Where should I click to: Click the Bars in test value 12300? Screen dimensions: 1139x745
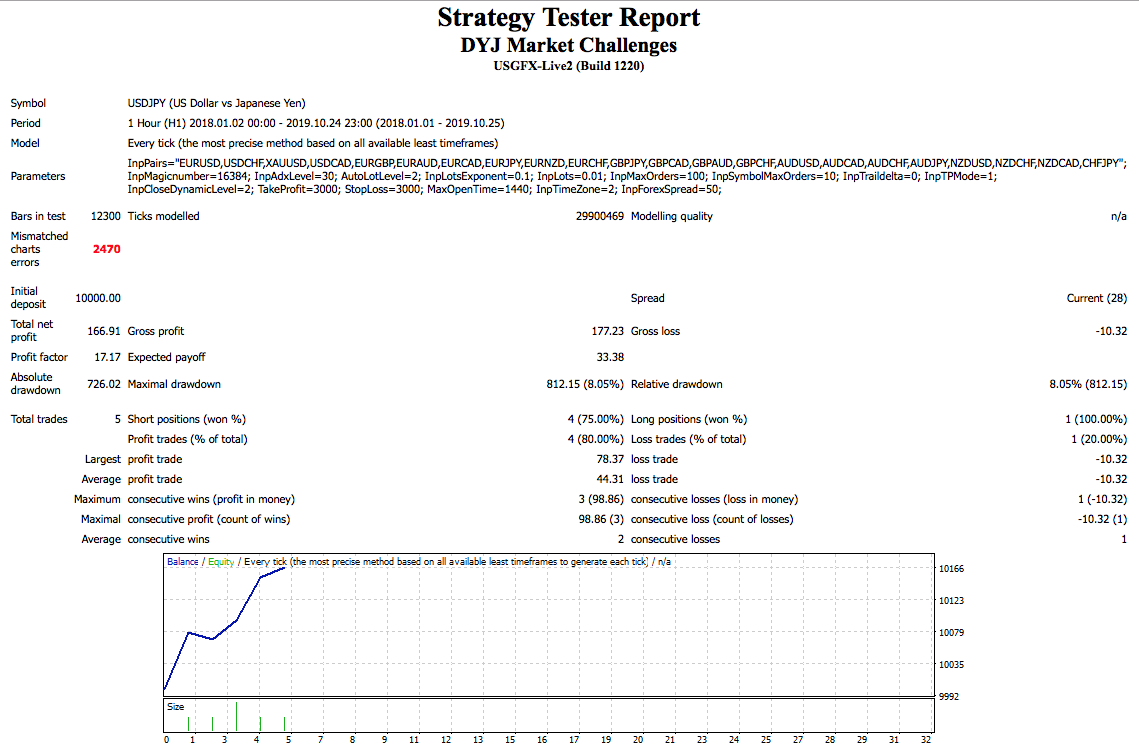pyautogui.click(x=106, y=216)
